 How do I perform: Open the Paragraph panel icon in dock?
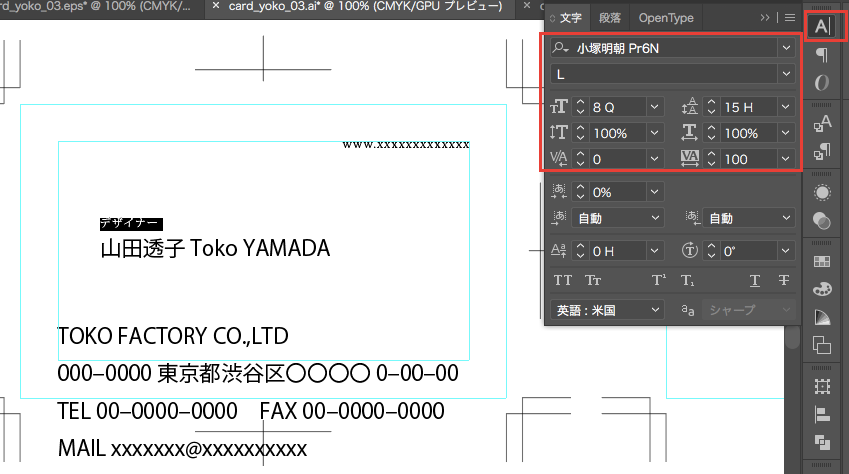click(x=822, y=54)
